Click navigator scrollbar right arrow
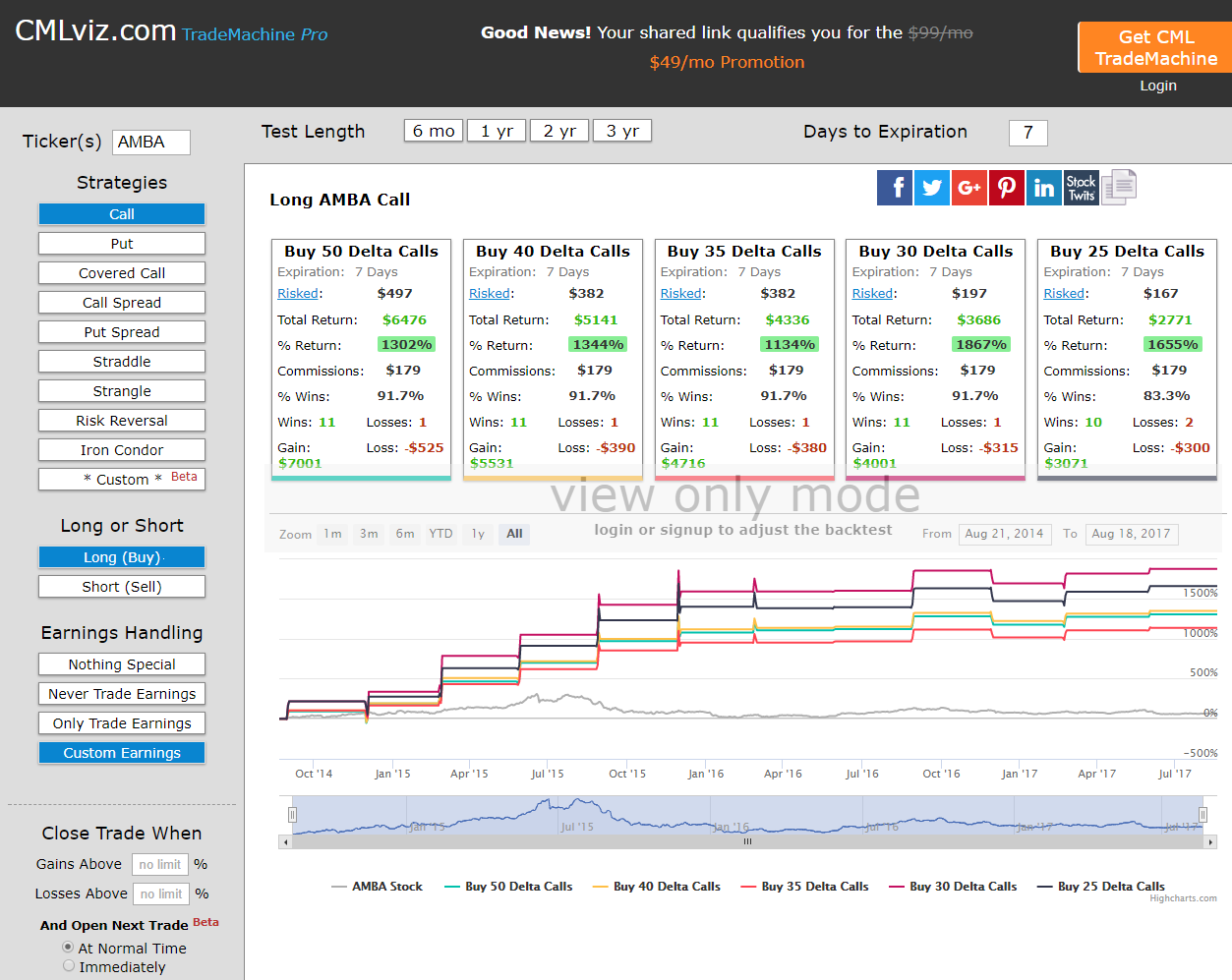Screen dimensions: 1232x980 (x=1211, y=842)
